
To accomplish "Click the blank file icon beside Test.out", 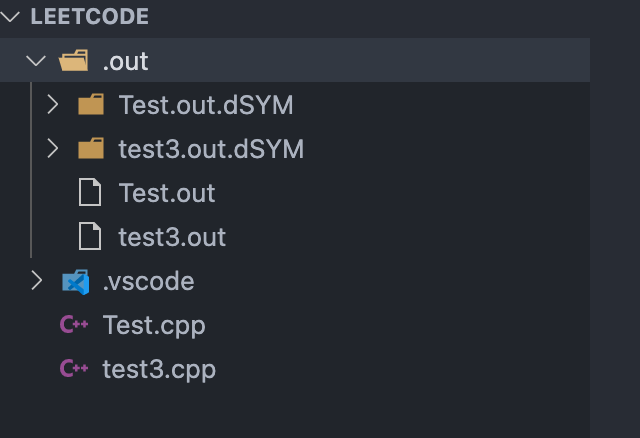I will tap(90, 192).
